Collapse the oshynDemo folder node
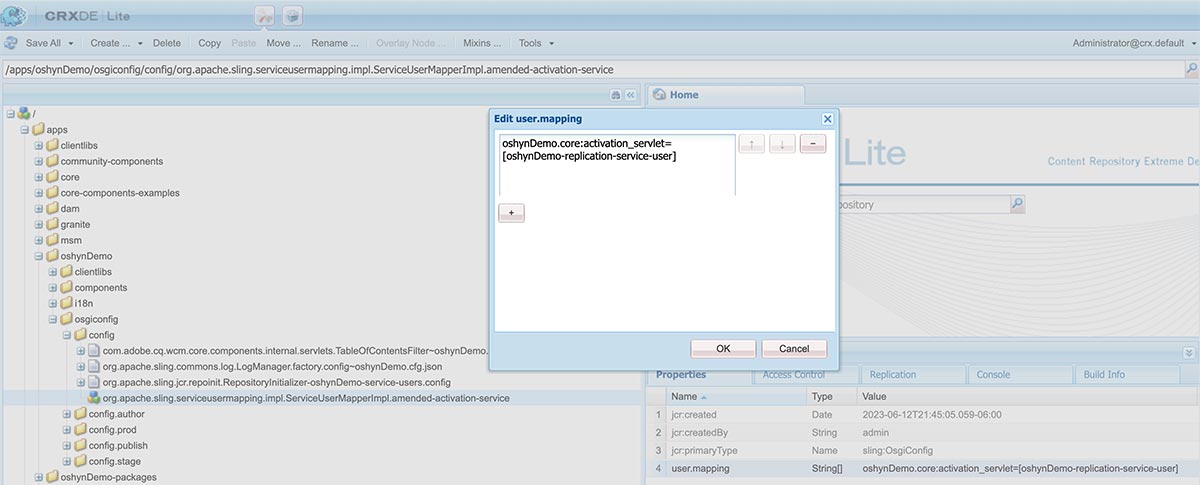1200x485 pixels. 39,255
